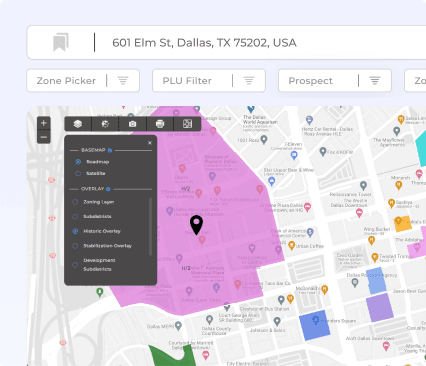426x366 pixels.
Task: Zoom in the map with plus
Action: coord(44,123)
